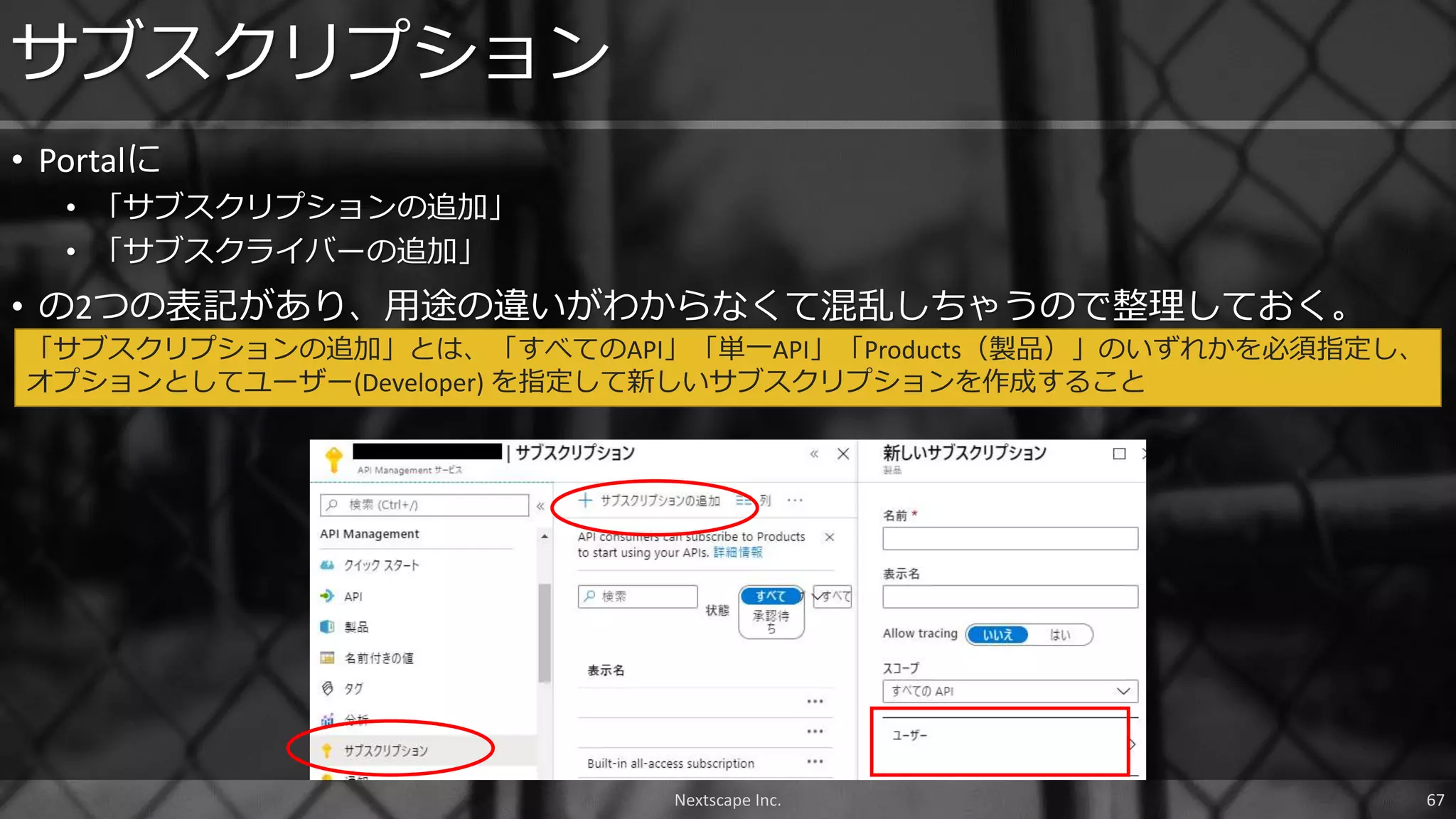Open the 列 column options
The height and width of the screenshot is (819, 1456).
754,500
